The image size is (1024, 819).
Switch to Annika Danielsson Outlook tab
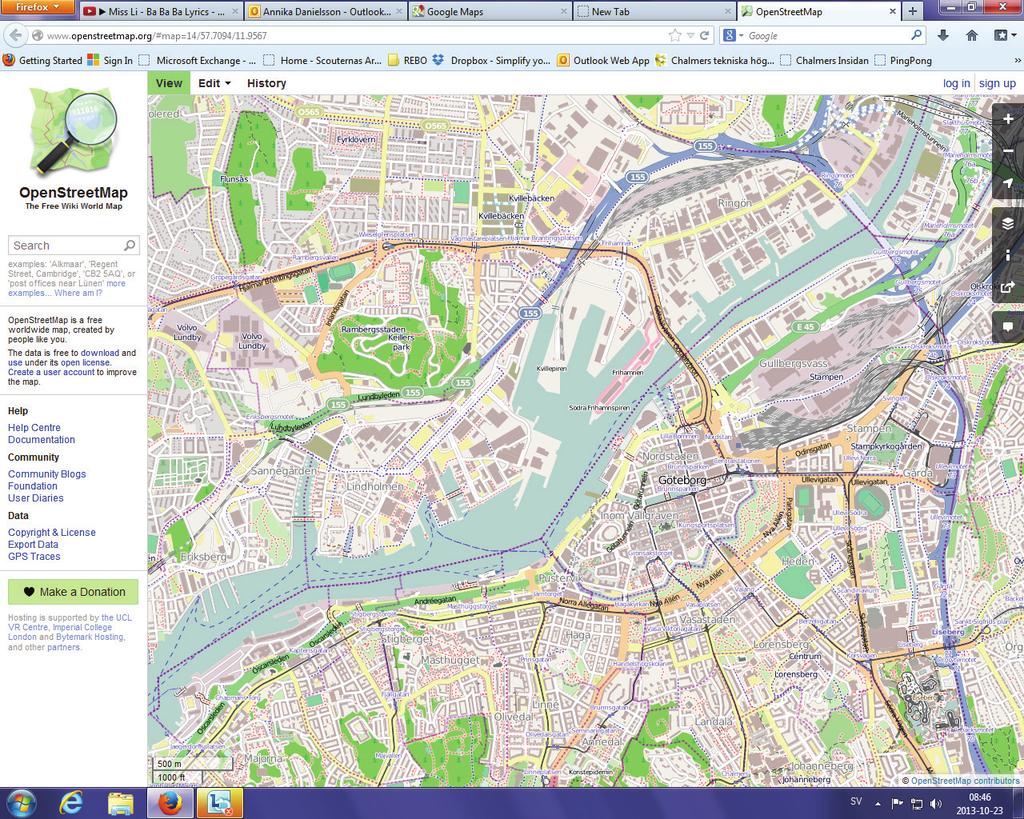point(327,11)
